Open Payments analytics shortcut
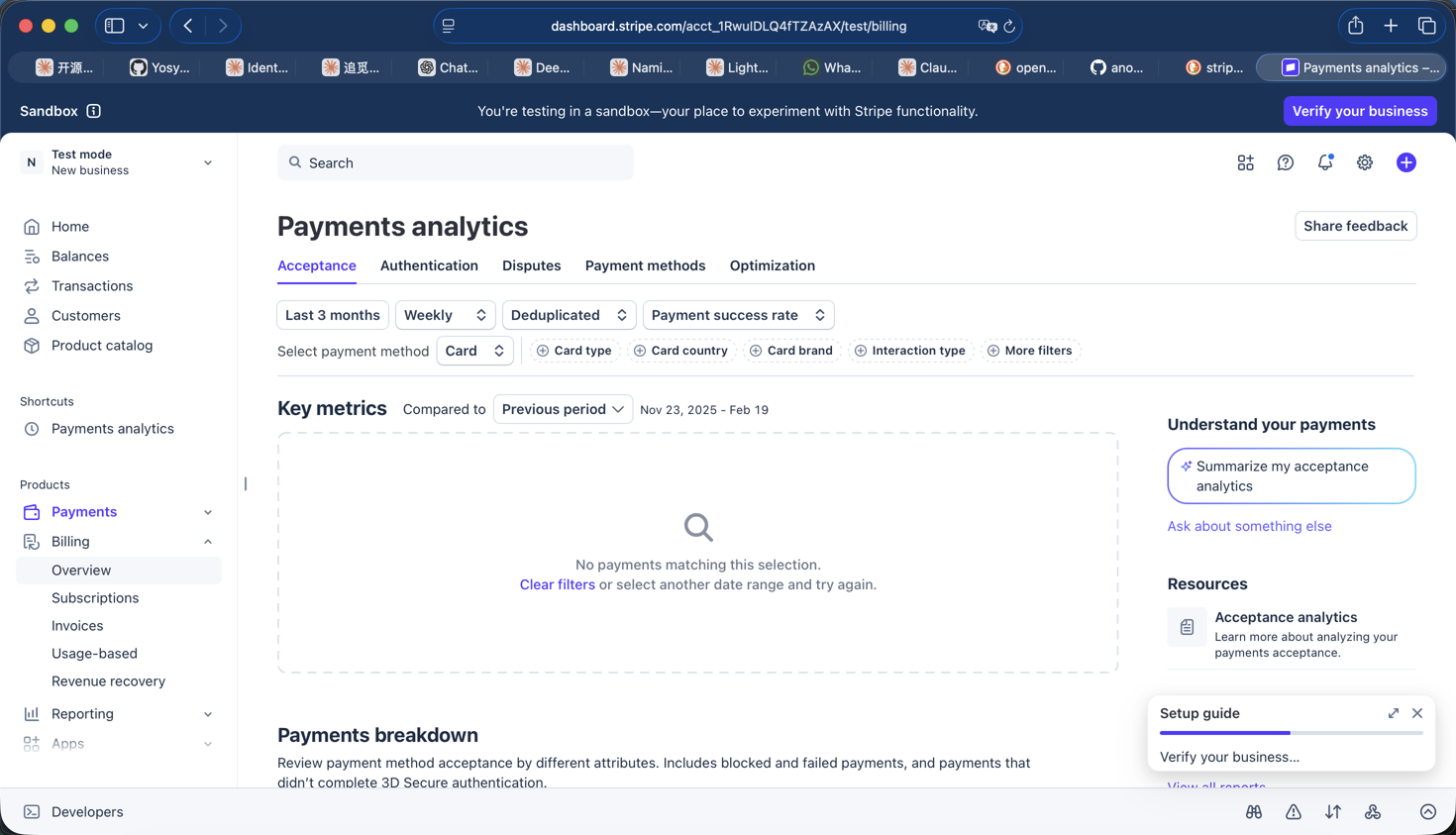 click(112, 429)
